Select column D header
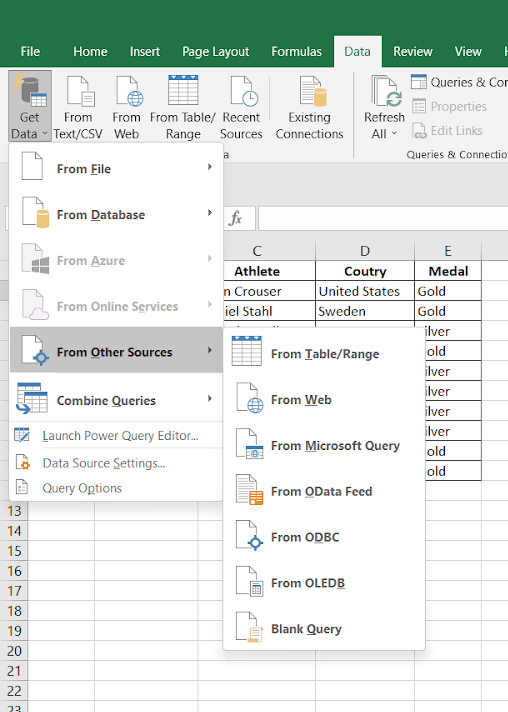The width and height of the screenshot is (508, 712). coord(365,251)
